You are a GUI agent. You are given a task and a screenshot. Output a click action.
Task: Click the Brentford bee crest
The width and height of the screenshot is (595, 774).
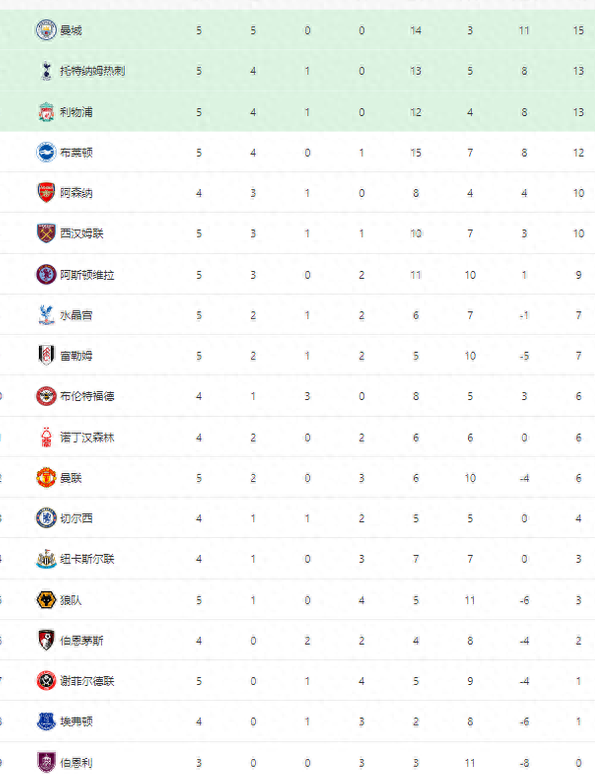point(46,396)
